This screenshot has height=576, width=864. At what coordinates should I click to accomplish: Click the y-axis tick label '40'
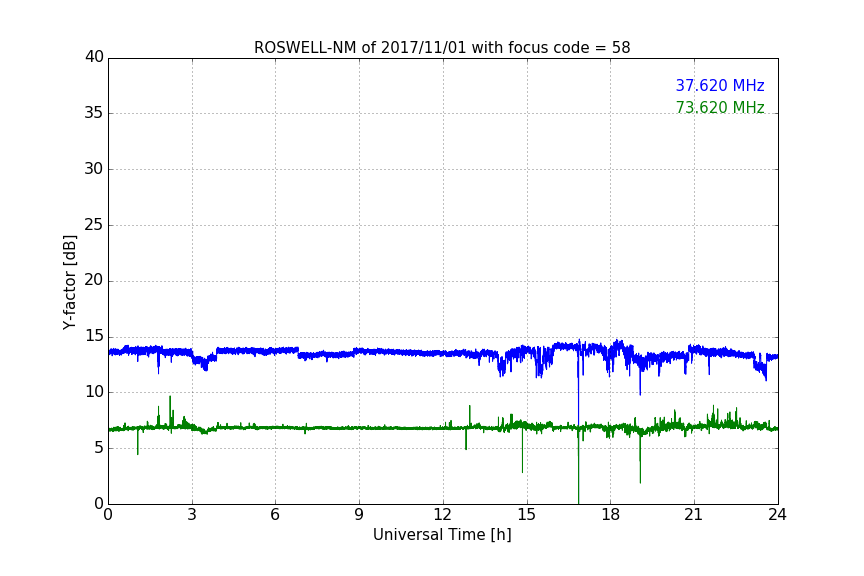94,57
